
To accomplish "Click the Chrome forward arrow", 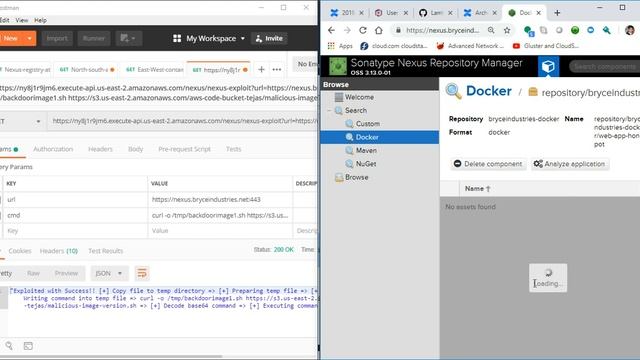I will (x=347, y=30).
